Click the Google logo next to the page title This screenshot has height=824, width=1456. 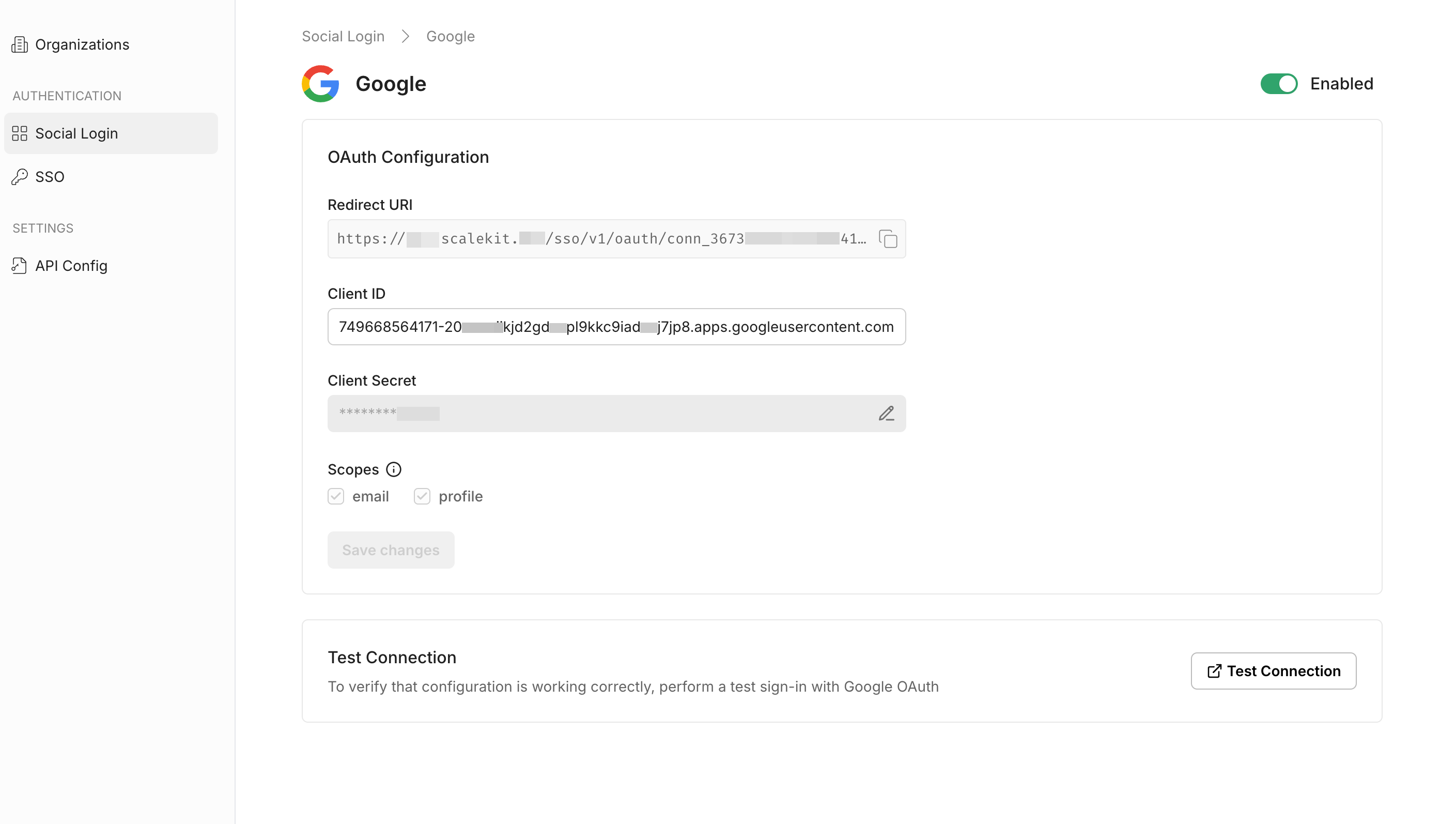pos(320,83)
